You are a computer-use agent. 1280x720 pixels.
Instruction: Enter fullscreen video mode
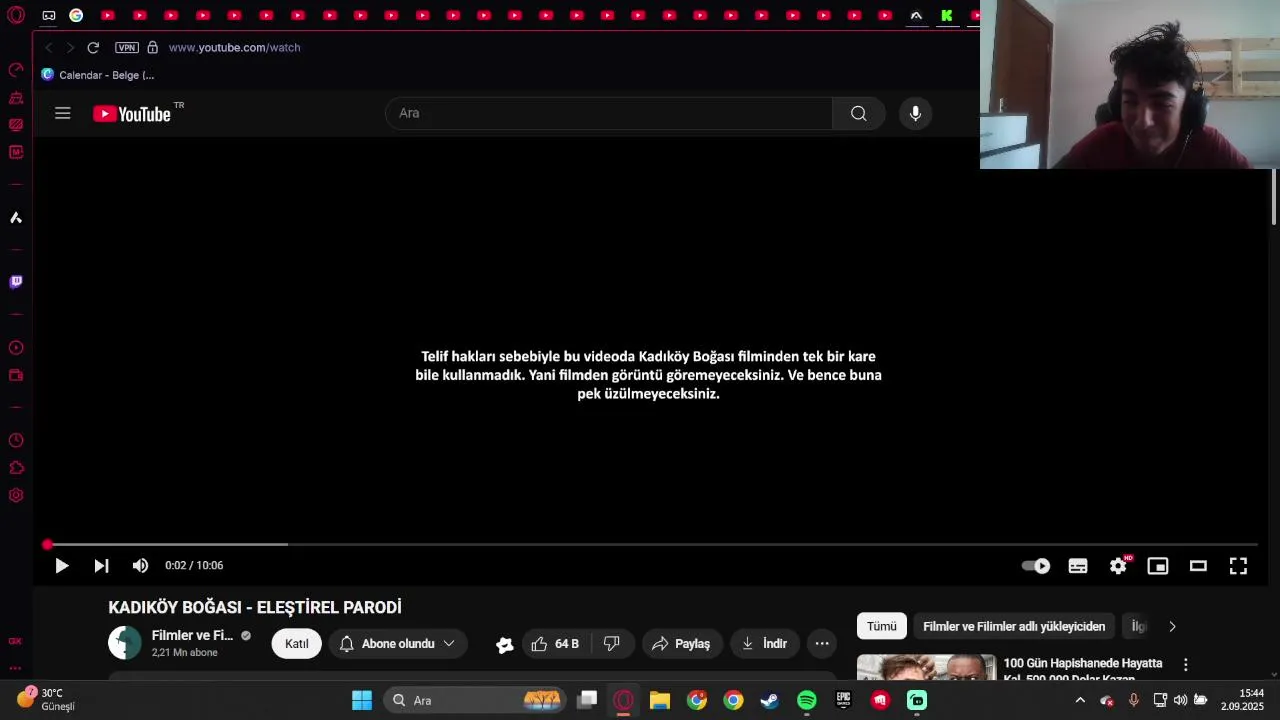tap(1238, 566)
